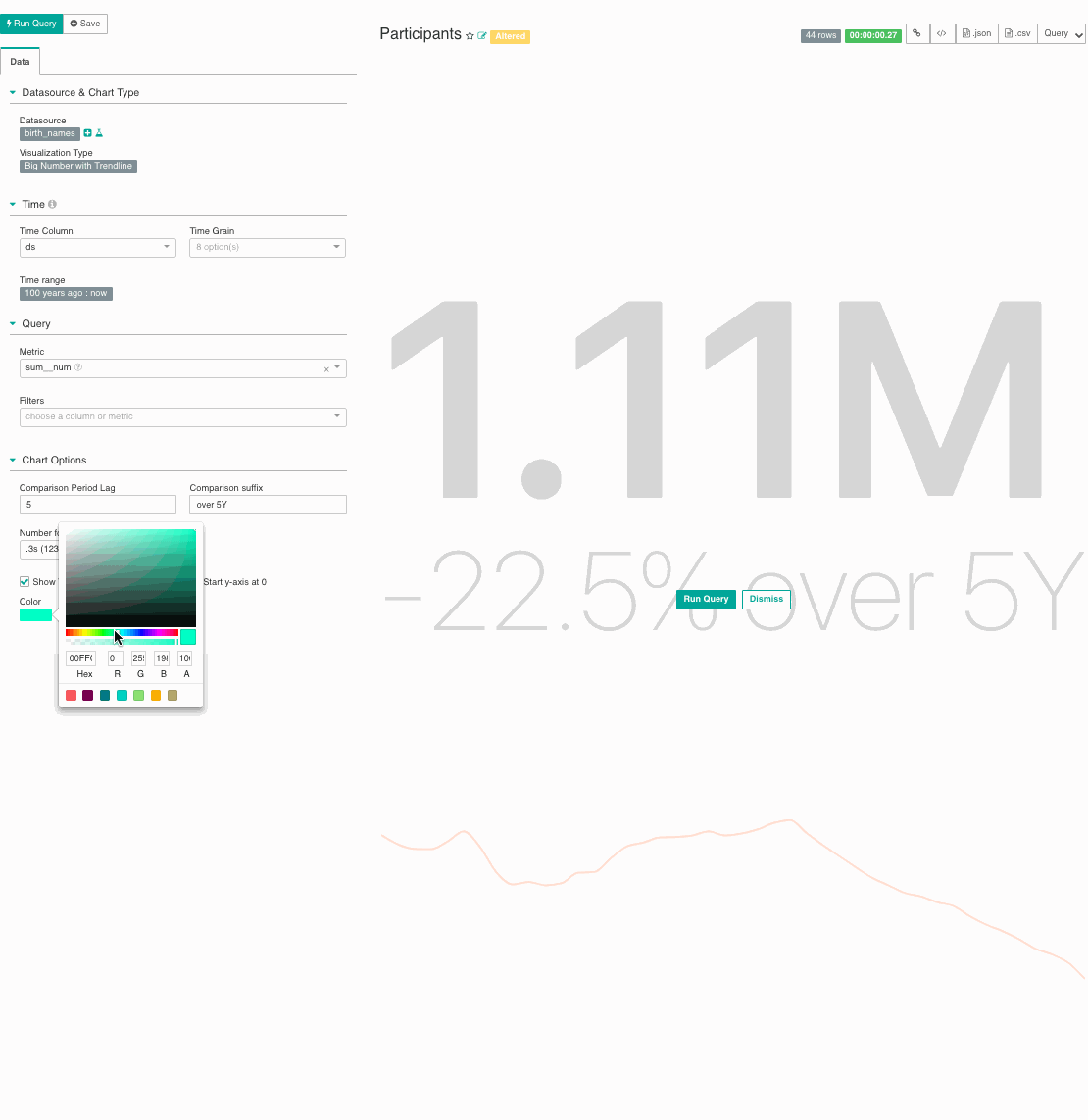Open the Query dropdown menu

pos(1062,33)
